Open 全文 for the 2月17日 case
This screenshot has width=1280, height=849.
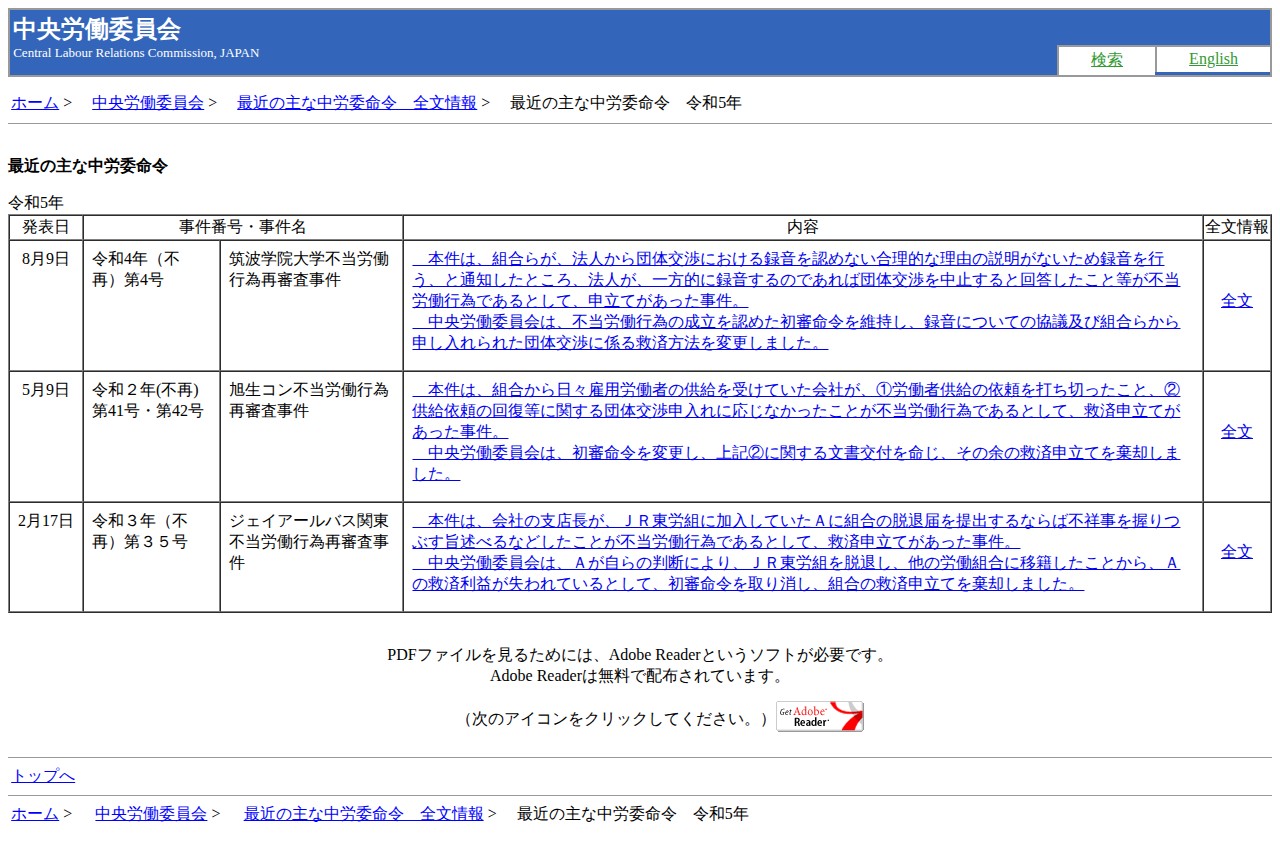tap(1237, 552)
